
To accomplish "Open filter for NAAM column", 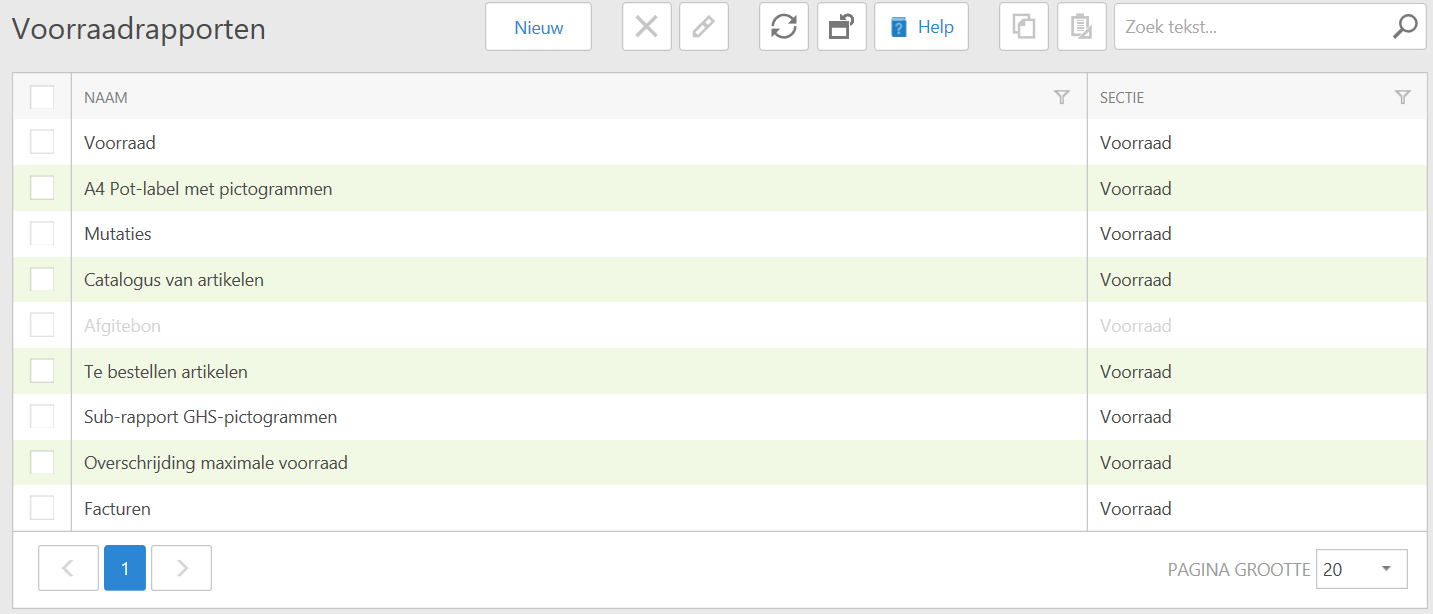I will pyautogui.click(x=1062, y=97).
